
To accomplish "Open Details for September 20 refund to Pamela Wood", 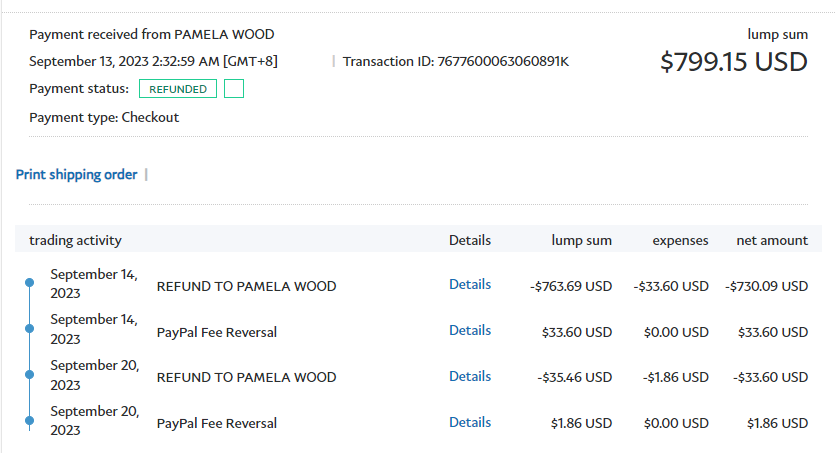I will tap(470, 377).
